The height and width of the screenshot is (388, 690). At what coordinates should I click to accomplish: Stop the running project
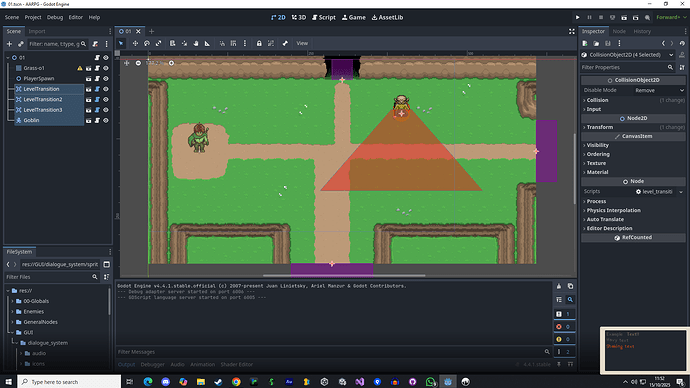[601, 18]
